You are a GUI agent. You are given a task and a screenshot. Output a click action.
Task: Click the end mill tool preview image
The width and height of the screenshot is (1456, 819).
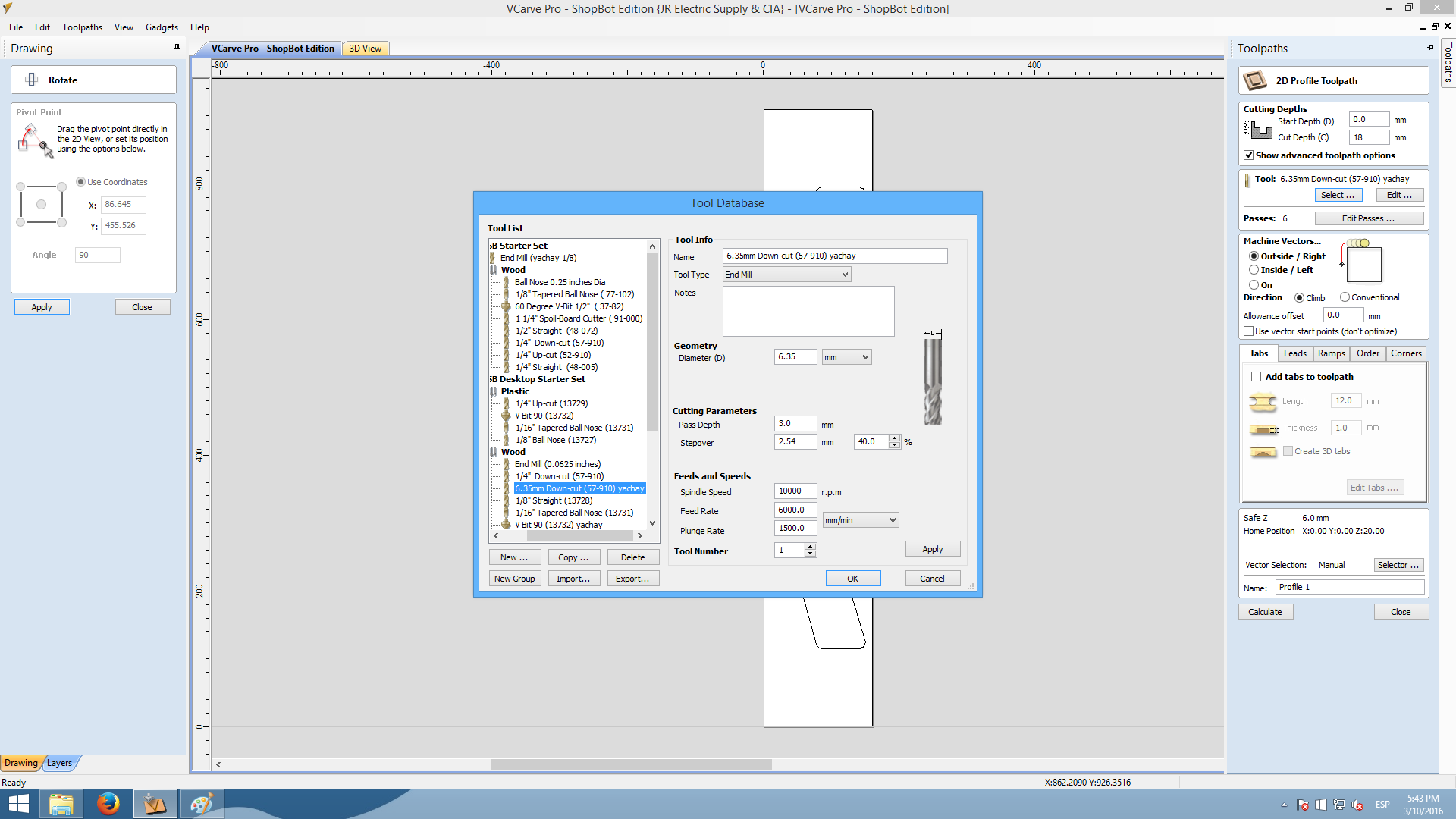pyautogui.click(x=932, y=378)
